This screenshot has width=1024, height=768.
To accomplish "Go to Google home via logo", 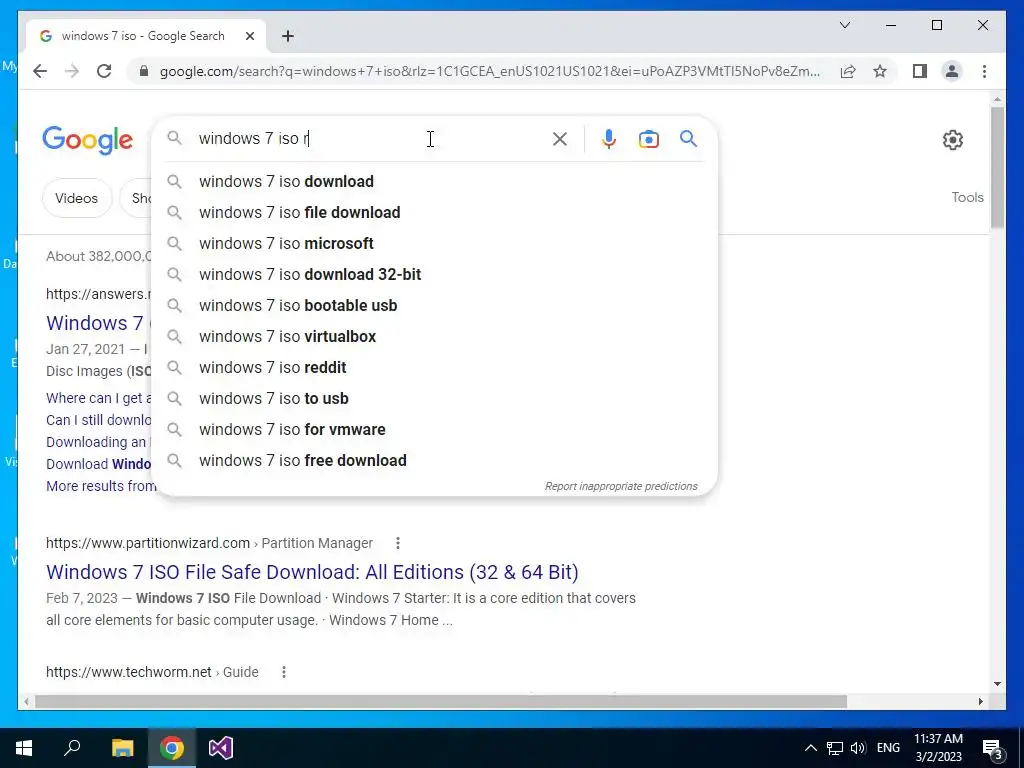I will coord(88,140).
